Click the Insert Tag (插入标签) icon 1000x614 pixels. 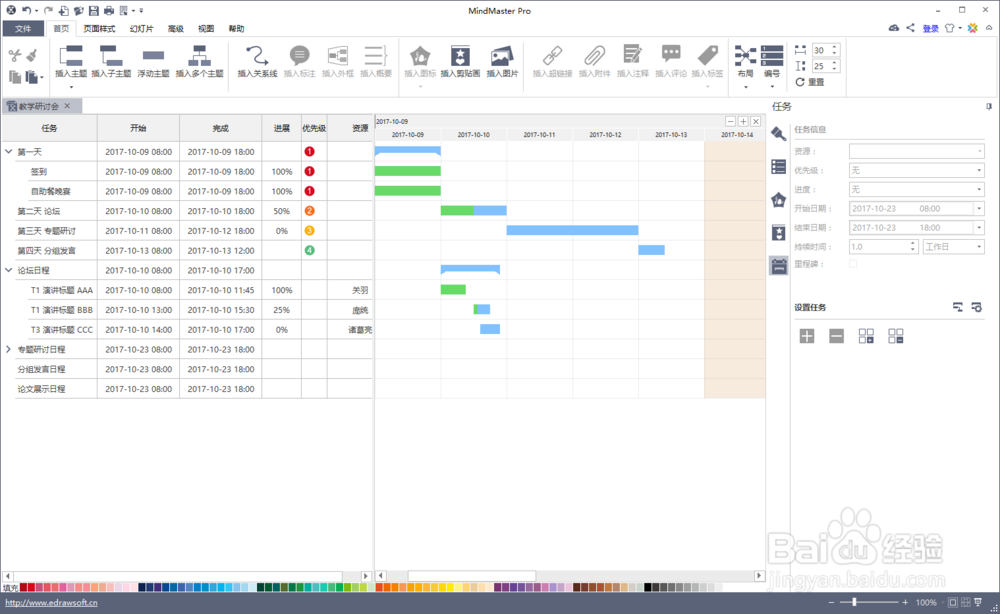707,56
